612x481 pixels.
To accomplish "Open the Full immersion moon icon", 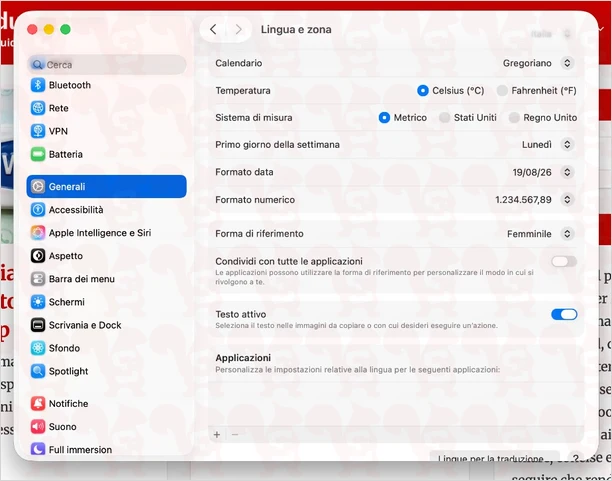I will pyautogui.click(x=38, y=449).
